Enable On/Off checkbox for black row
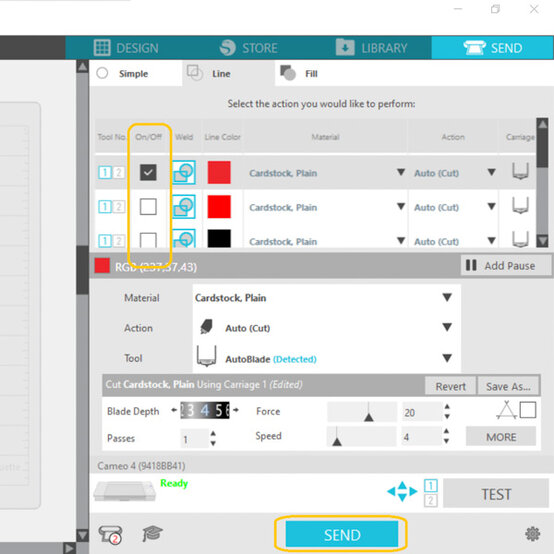Screen dimensions: 554x554 [148, 240]
